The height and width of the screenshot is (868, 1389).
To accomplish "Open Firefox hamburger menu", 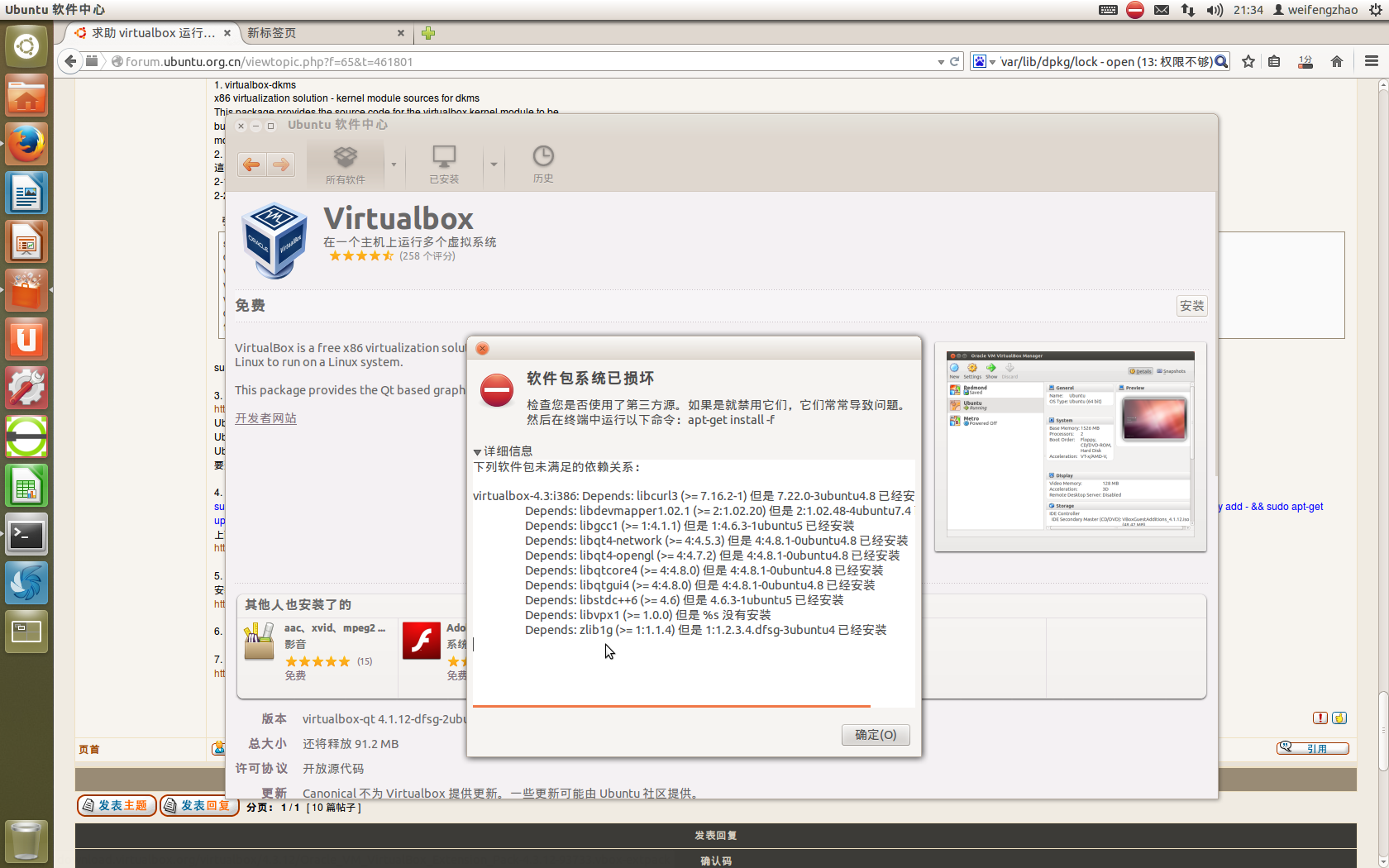I will click(1372, 61).
